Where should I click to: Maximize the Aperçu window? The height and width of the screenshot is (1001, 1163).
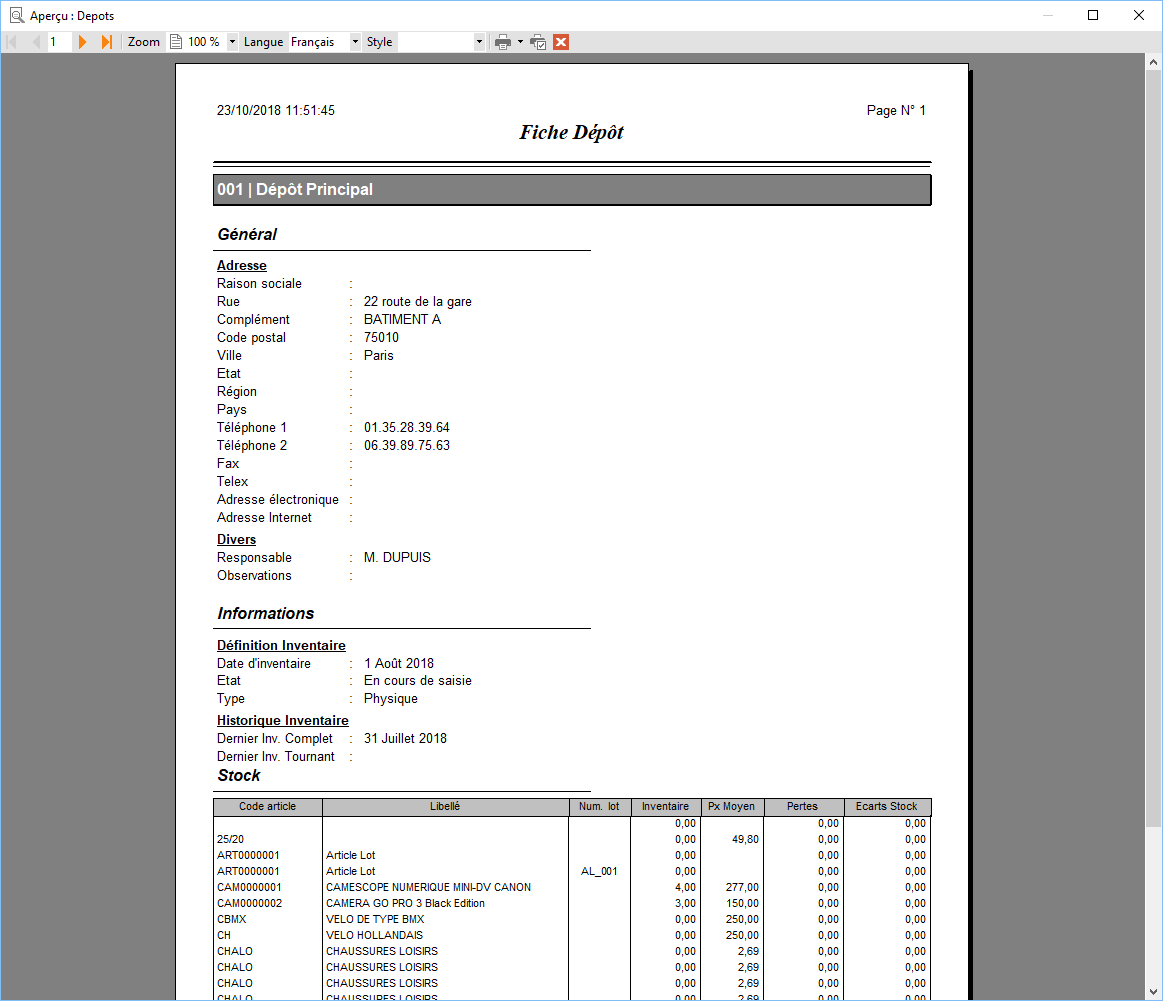pyautogui.click(x=1093, y=16)
